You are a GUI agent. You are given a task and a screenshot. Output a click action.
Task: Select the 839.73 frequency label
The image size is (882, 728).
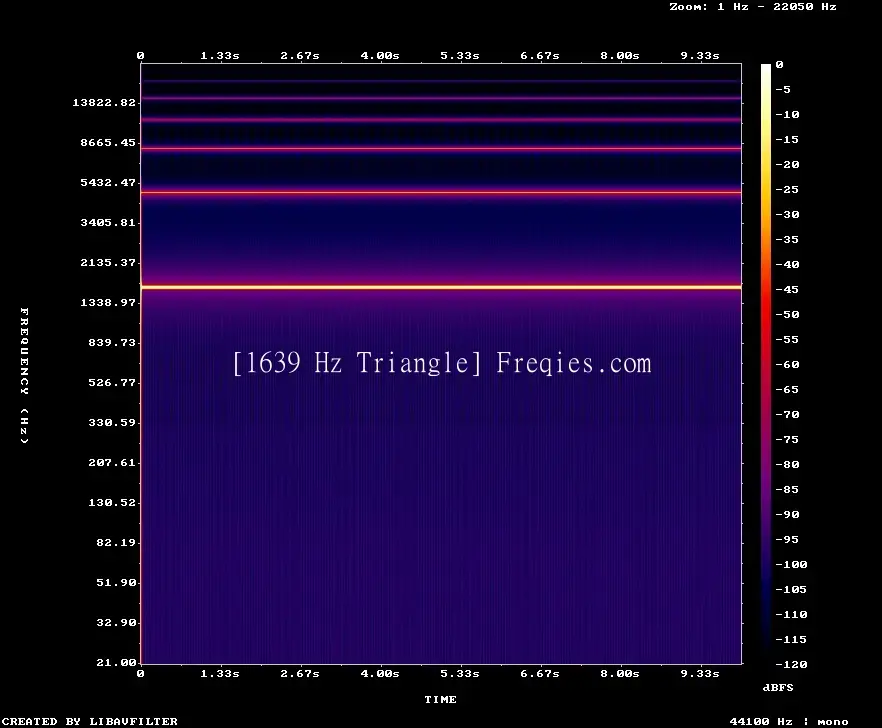click(x=112, y=342)
